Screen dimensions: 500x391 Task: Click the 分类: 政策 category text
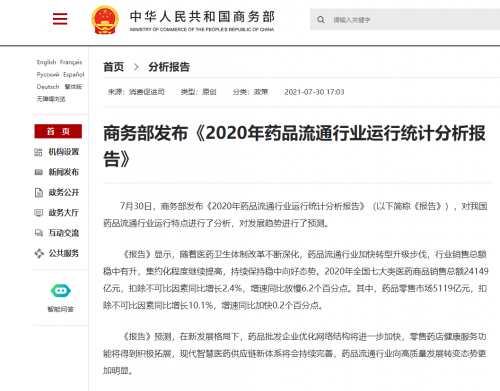[250, 92]
